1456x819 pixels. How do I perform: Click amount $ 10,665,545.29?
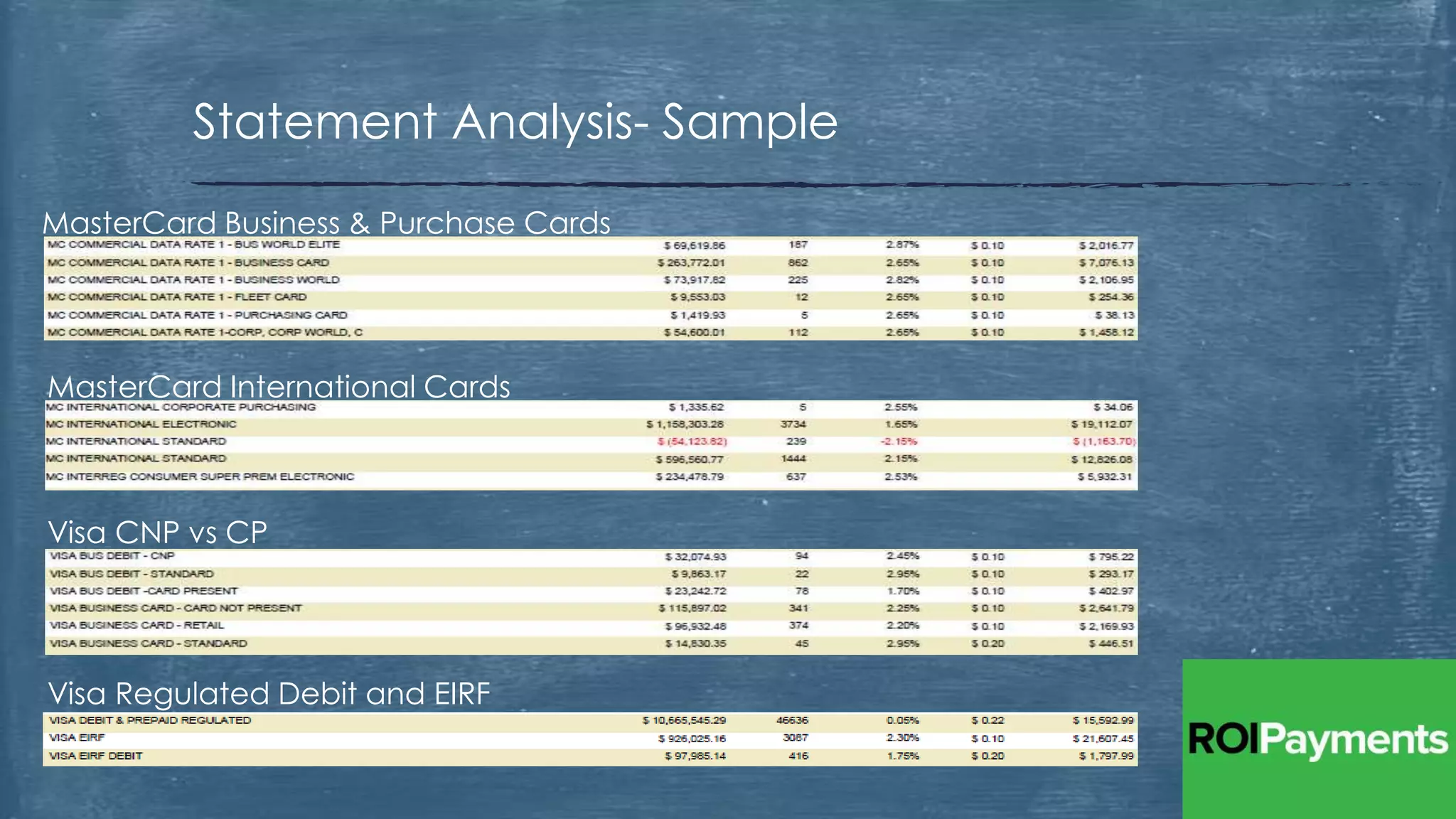coord(684,720)
